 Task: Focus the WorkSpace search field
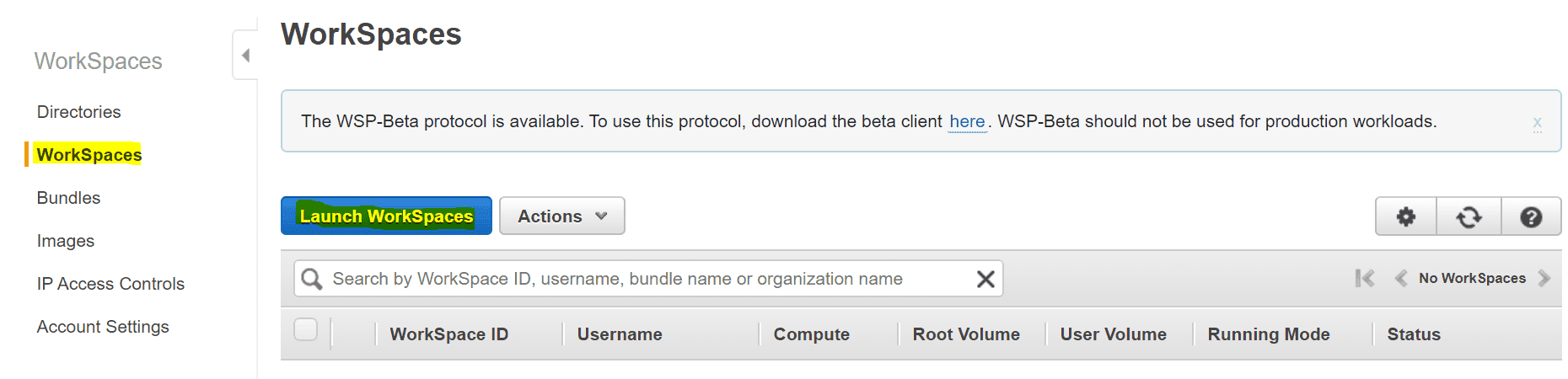[x=641, y=279]
